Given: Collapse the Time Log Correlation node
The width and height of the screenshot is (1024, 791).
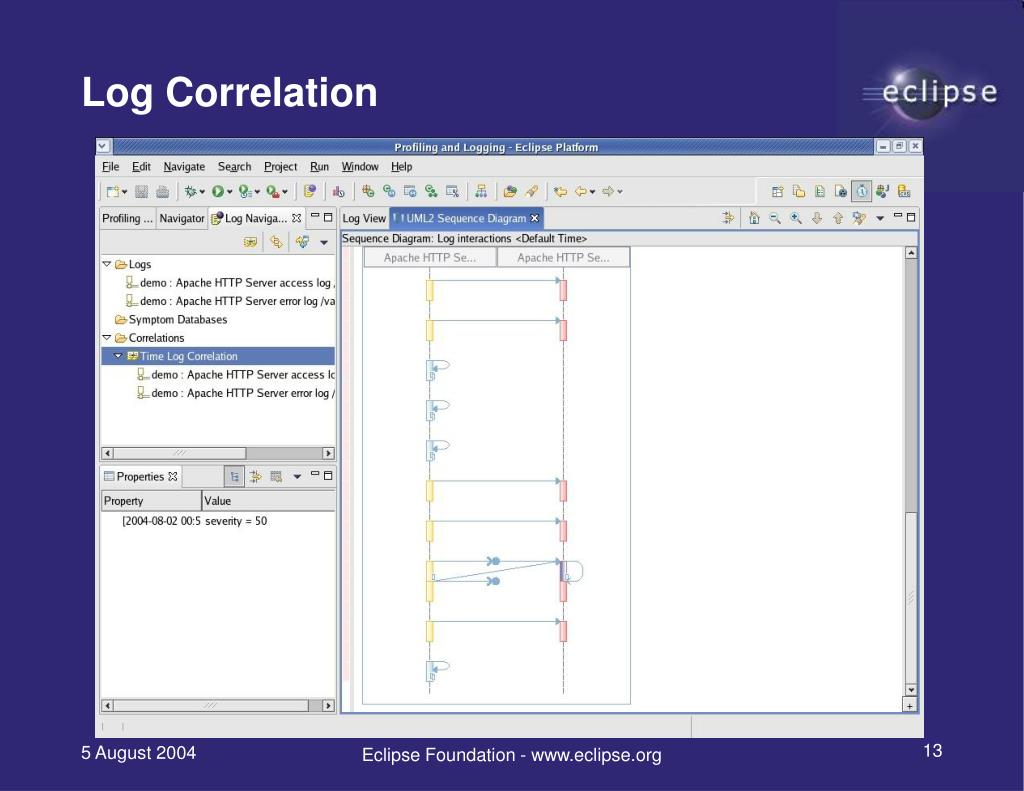Looking at the screenshot, I should click(118, 356).
